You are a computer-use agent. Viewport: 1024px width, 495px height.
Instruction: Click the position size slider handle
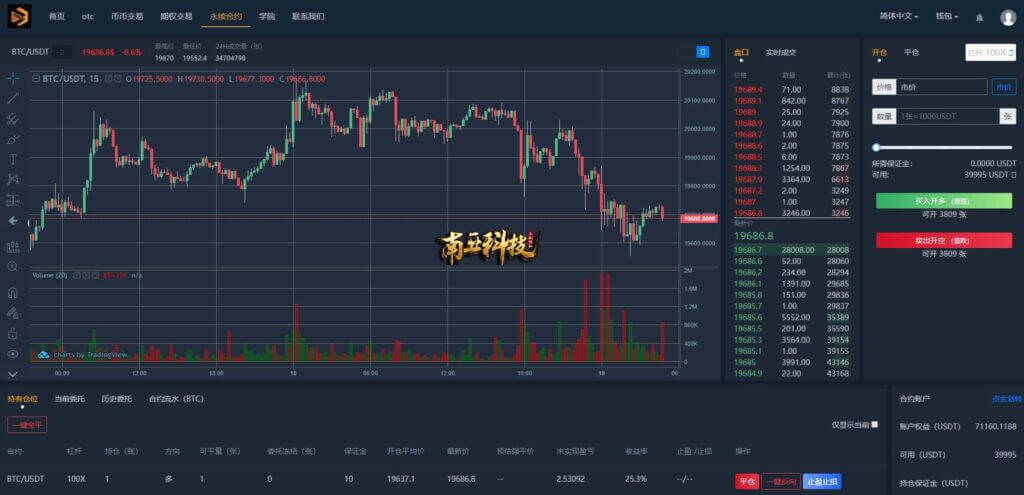coord(876,148)
